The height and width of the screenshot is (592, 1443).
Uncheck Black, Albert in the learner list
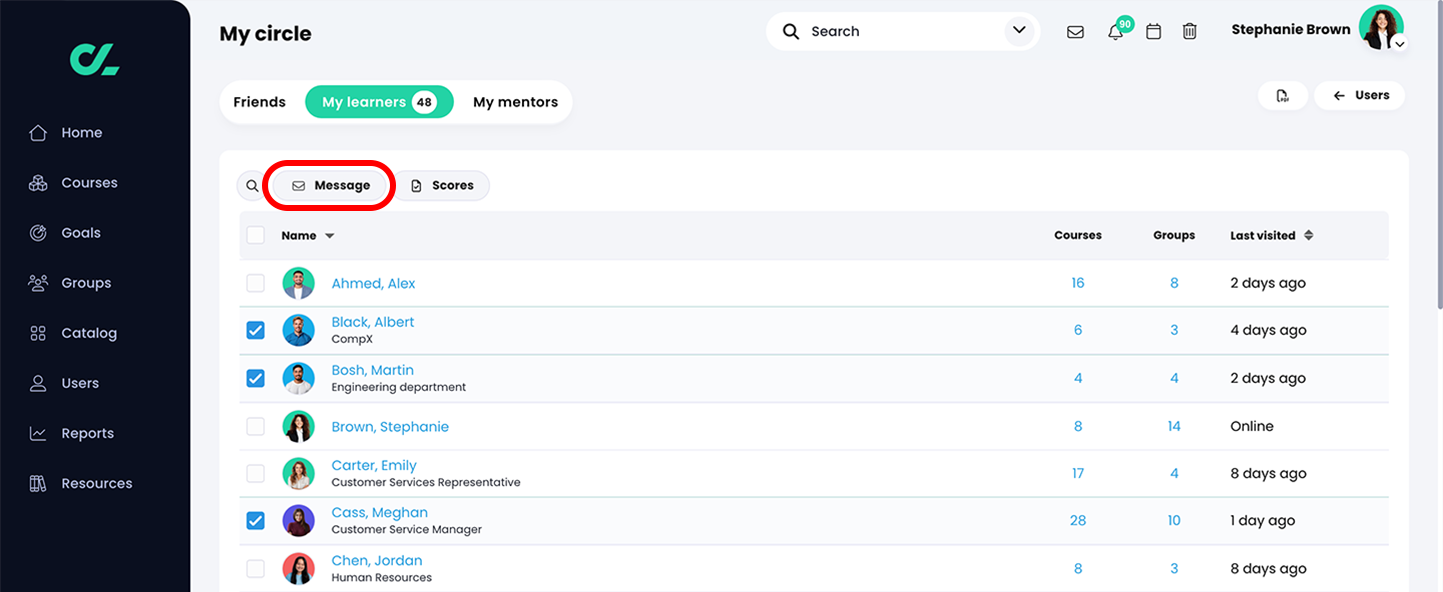pos(255,330)
